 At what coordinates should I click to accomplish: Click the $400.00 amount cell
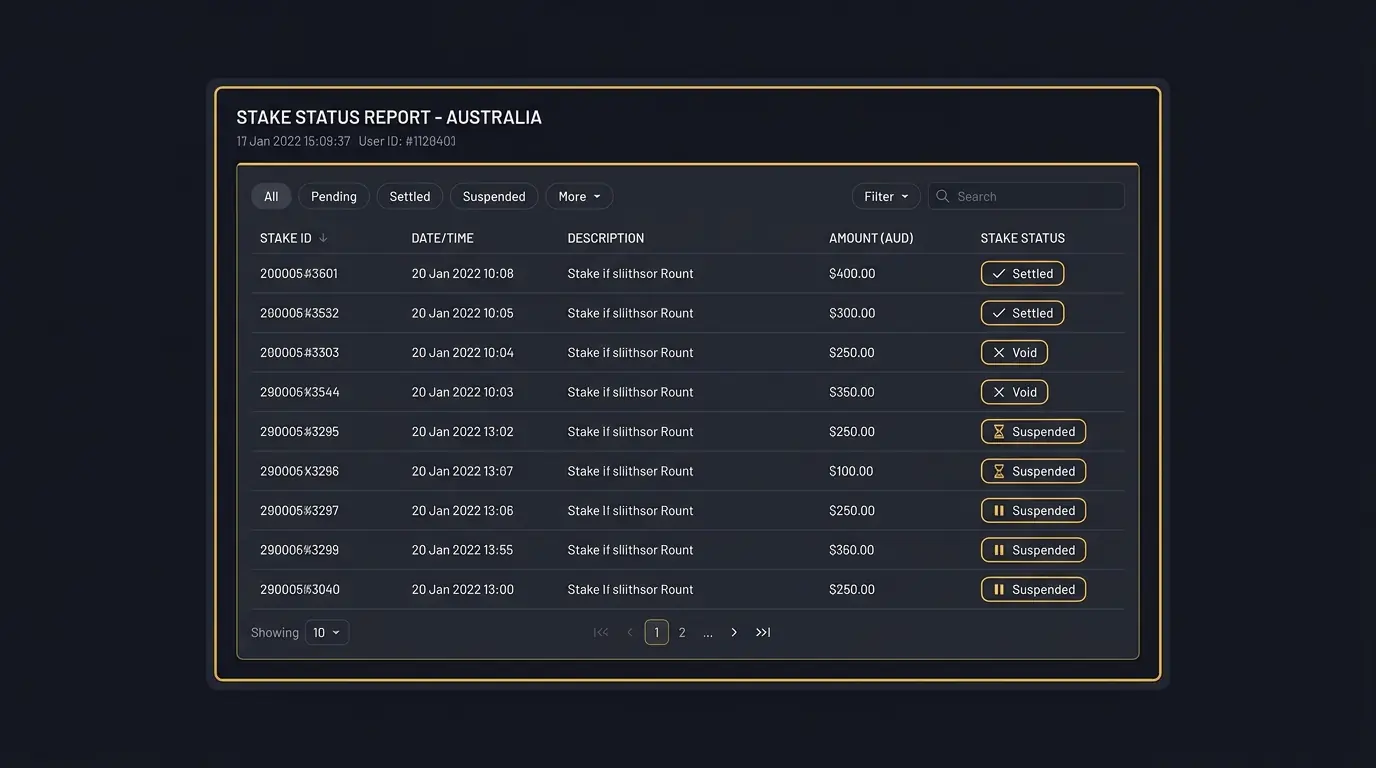coord(852,273)
